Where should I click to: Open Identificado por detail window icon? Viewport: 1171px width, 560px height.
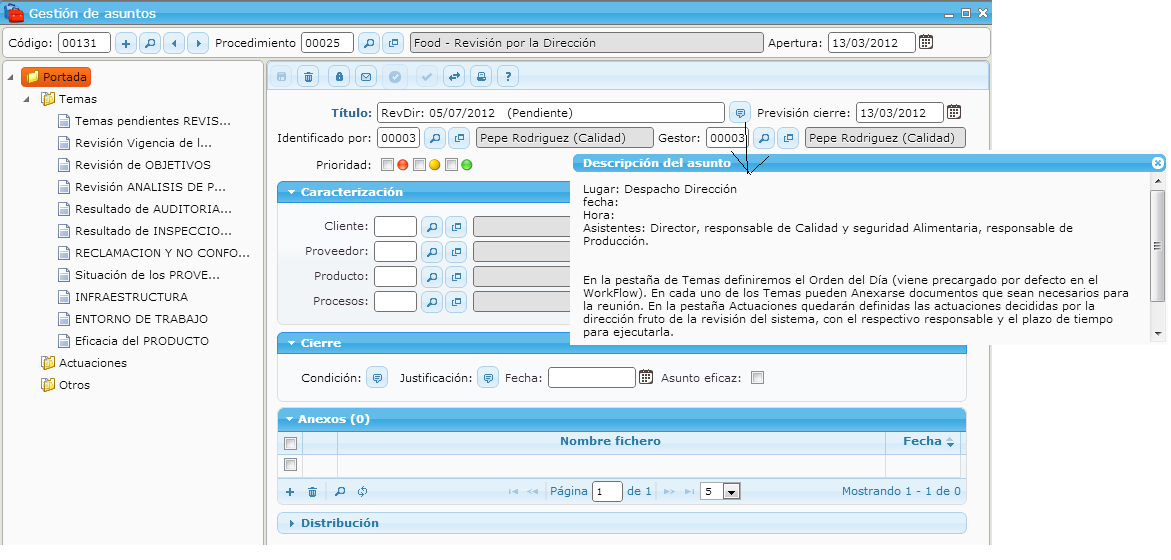[459, 138]
